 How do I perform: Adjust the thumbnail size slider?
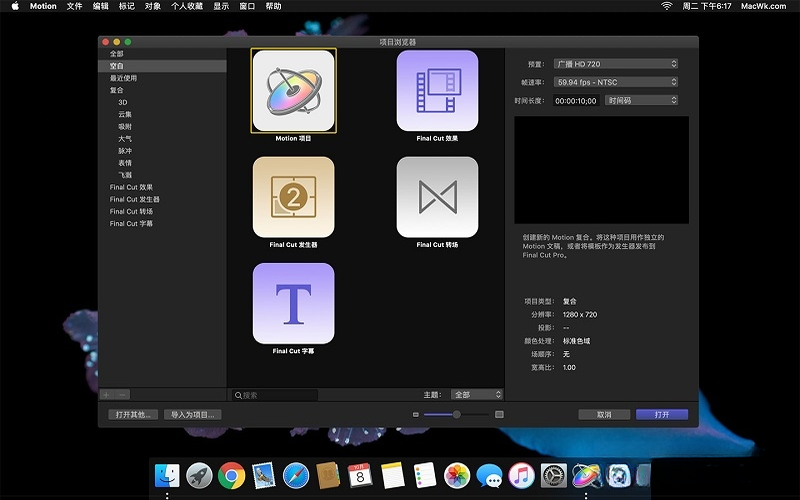click(x=457, y=414)
